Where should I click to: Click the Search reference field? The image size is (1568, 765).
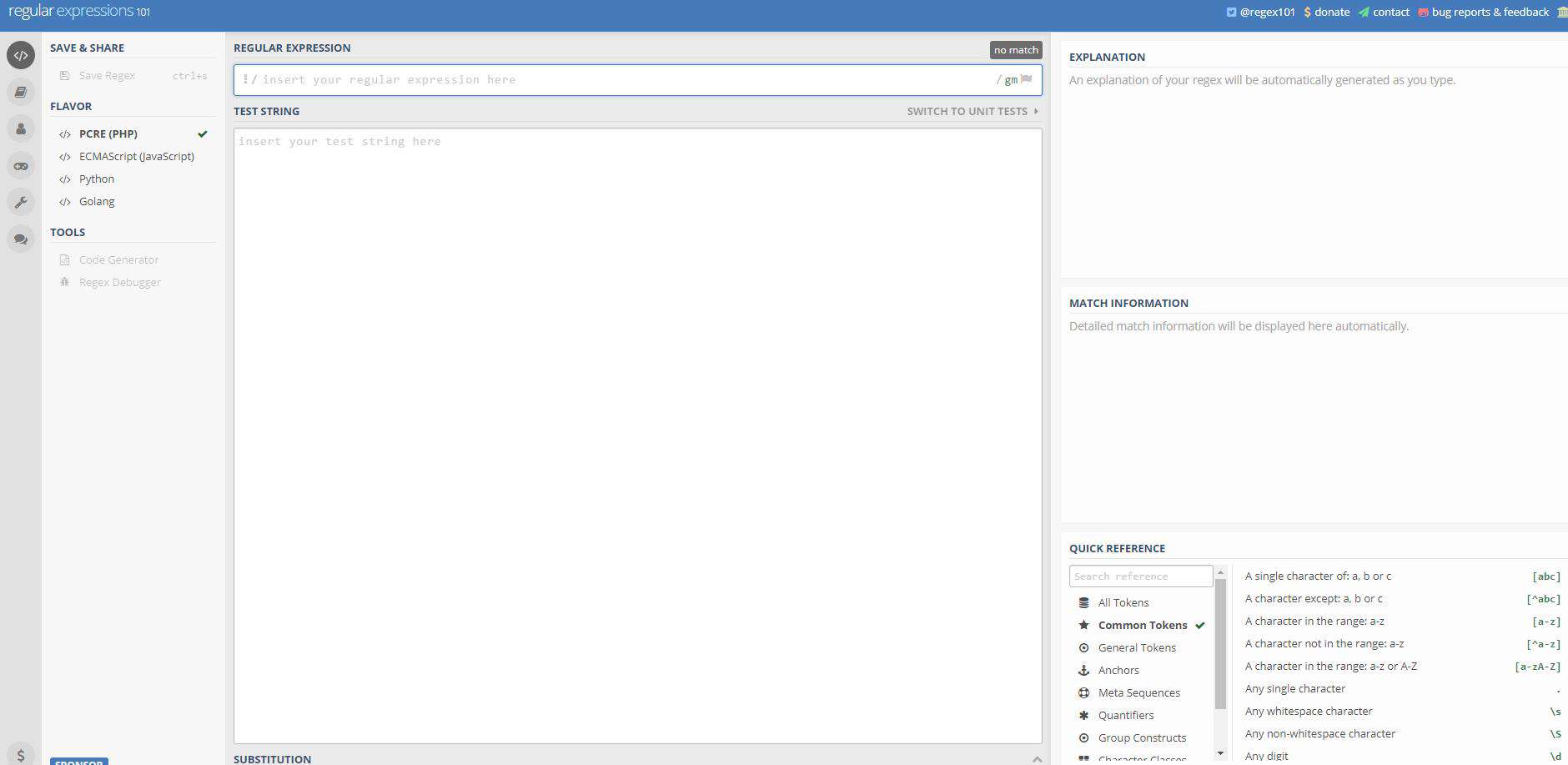click(x=1141, y=576)
